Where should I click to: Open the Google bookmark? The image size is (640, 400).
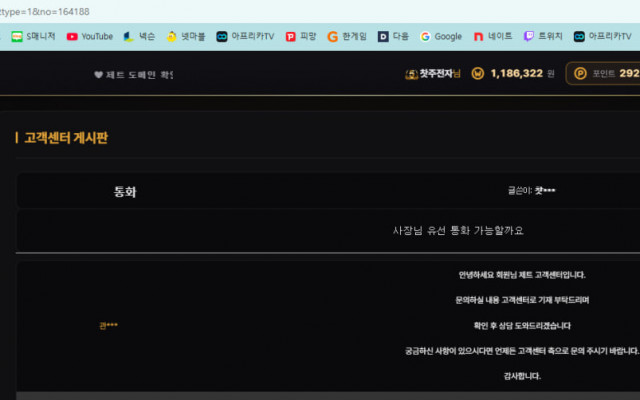coord(441,37)
